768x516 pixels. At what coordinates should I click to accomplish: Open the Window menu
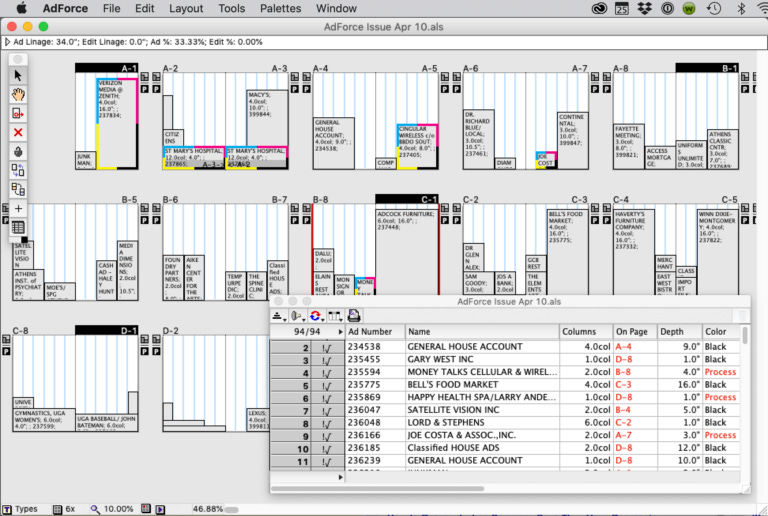pyautogui.click(x=336, y=8)
